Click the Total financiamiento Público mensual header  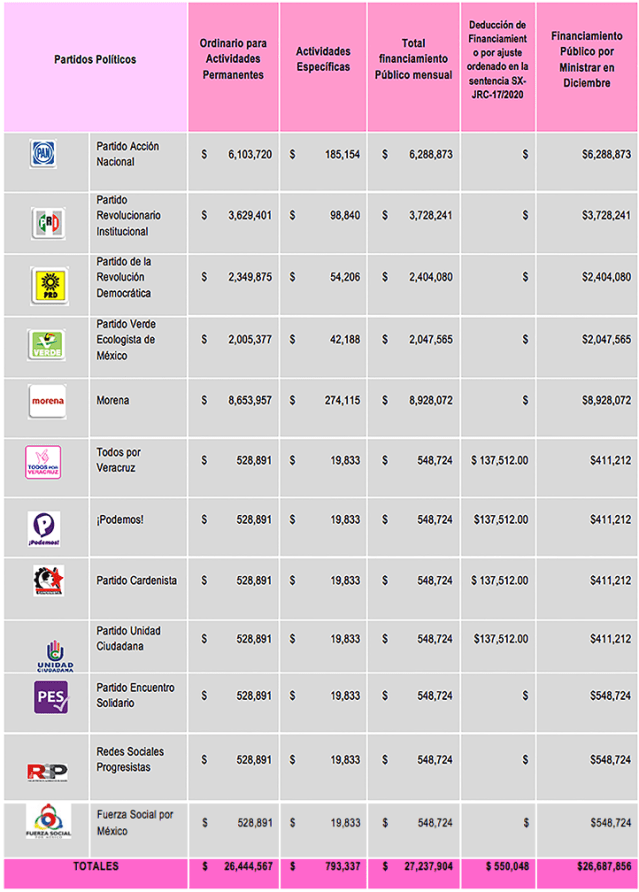[x=413, y=60]
